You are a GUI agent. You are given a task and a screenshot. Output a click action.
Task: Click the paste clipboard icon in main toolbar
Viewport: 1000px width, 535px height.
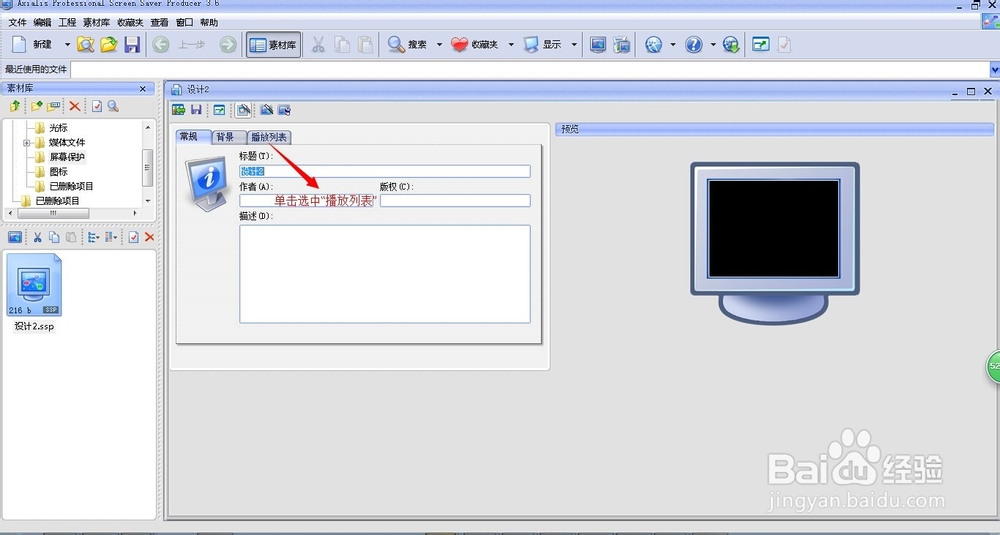tap(365, 45)
